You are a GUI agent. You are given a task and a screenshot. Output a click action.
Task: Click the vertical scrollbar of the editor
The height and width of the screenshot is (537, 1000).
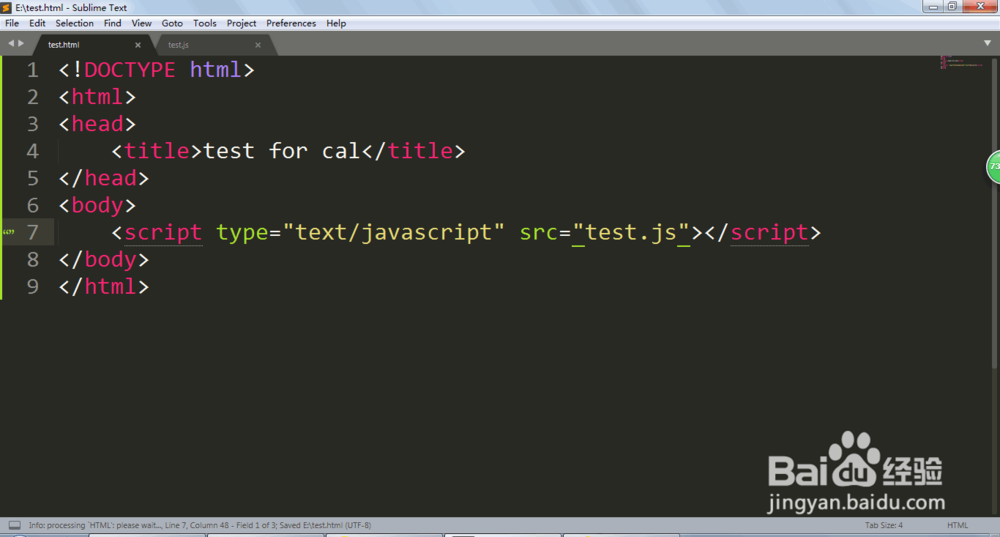click(995, 212)
